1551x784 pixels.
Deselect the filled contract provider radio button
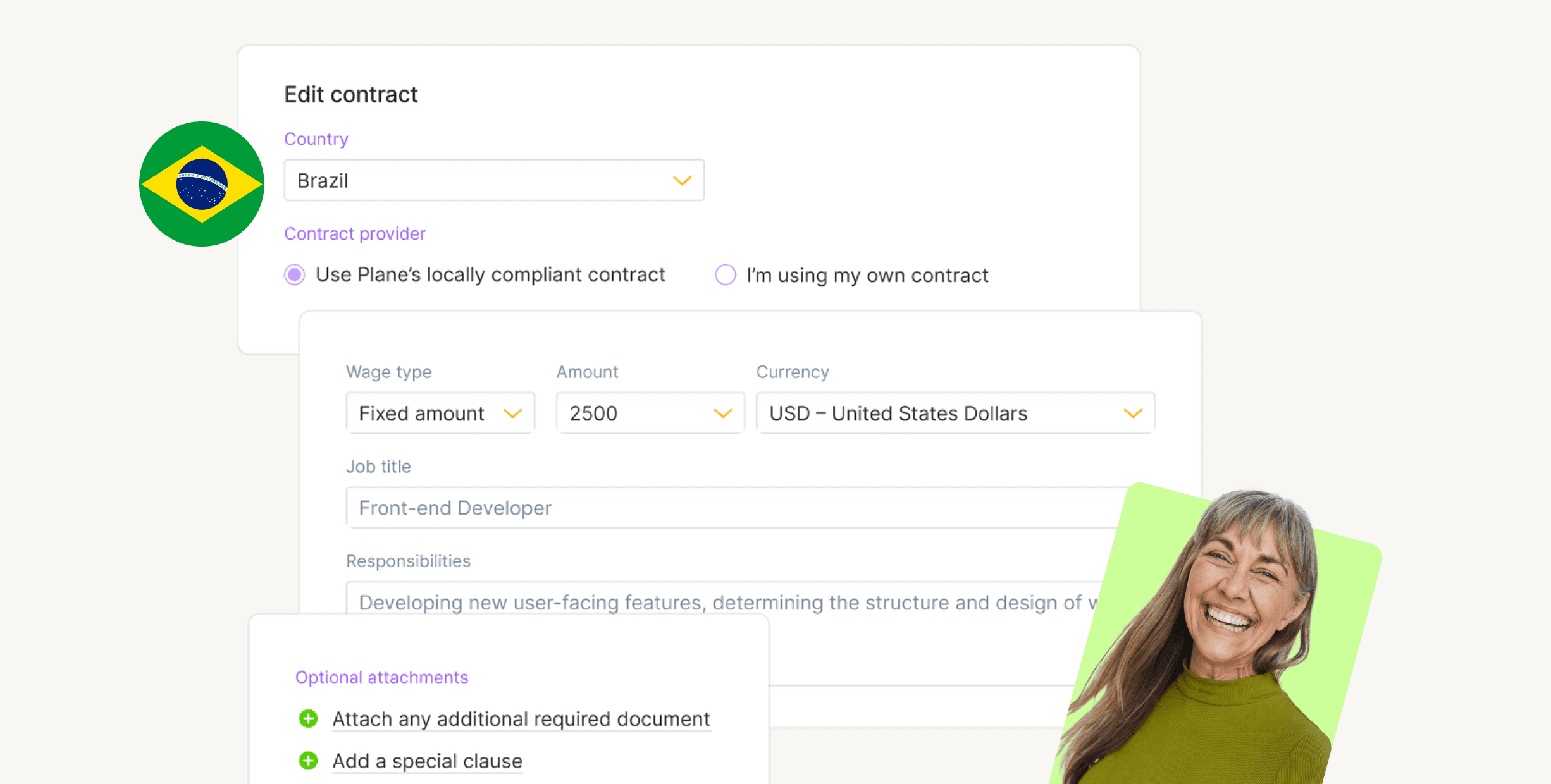pyautogui.click(x=294, y=274)
